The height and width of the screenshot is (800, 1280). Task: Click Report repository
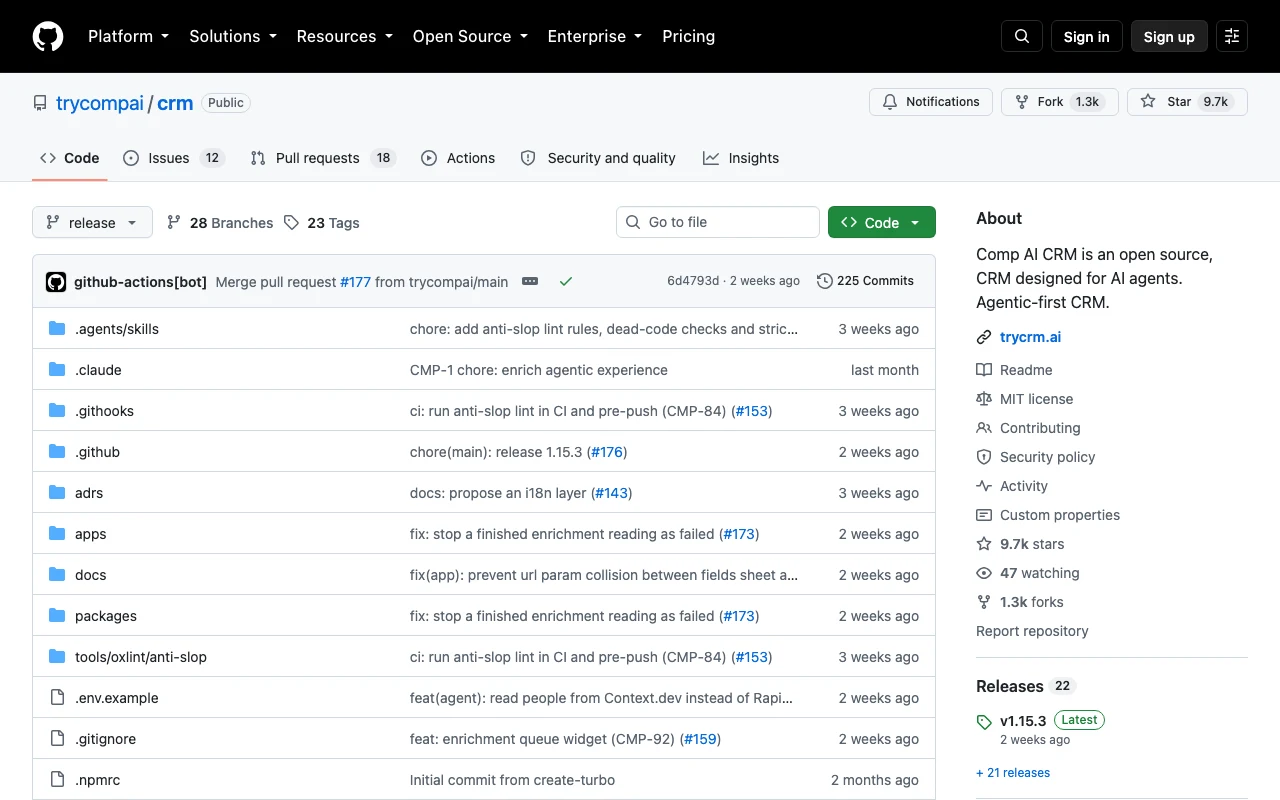[1032, 631]
